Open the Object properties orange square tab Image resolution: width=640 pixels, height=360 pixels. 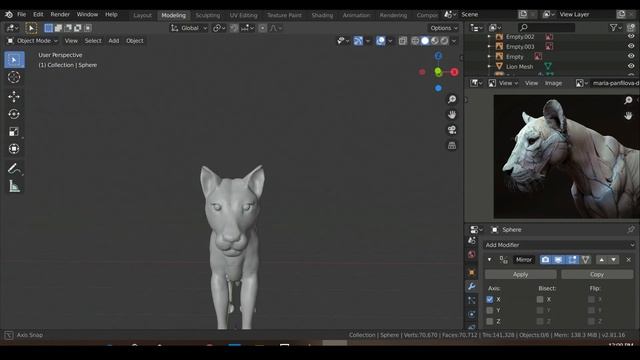pyautogui.click(x=471, y=272)
